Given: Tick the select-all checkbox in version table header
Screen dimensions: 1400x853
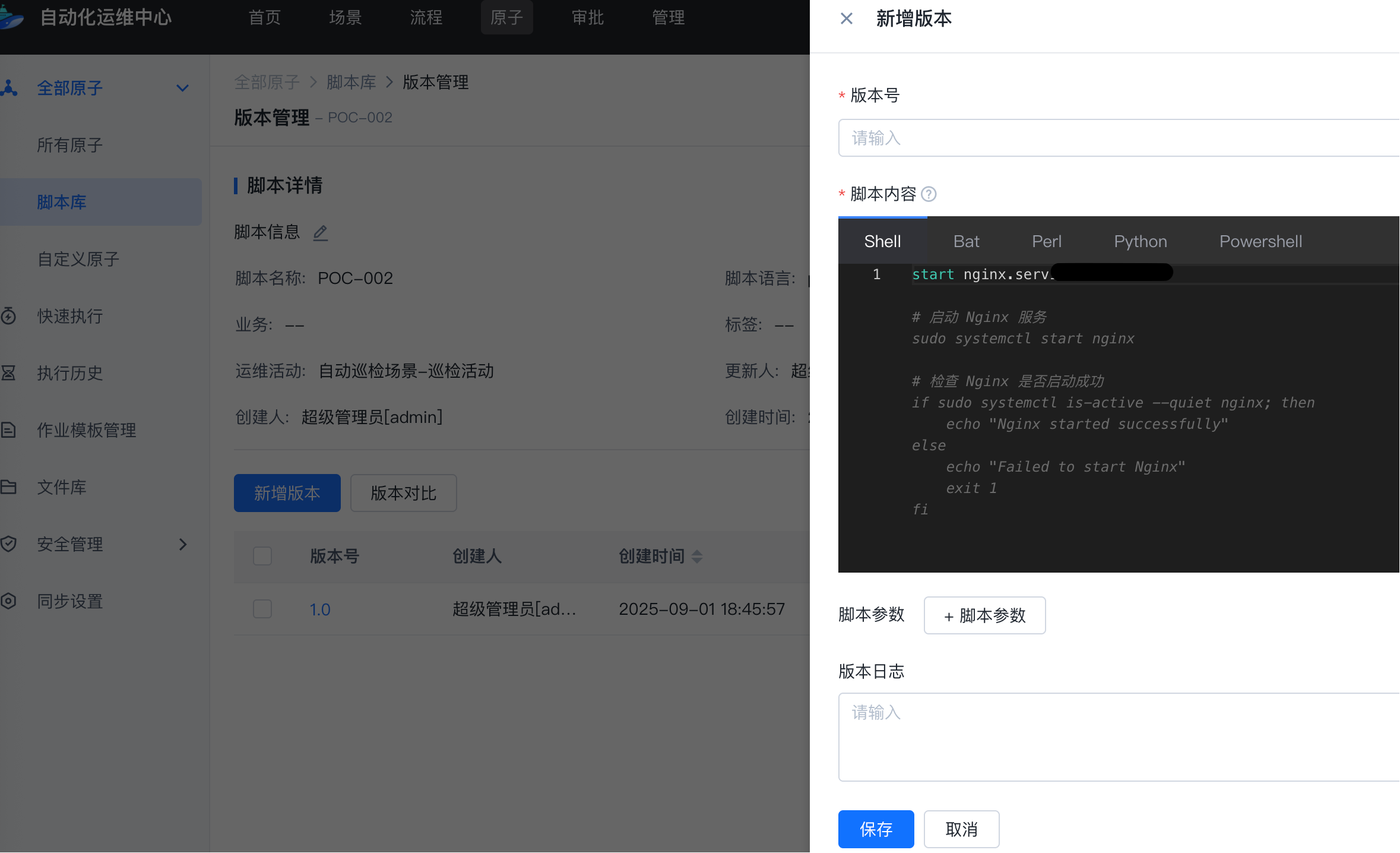Looking at the screenshot, I should click(262, 556).
